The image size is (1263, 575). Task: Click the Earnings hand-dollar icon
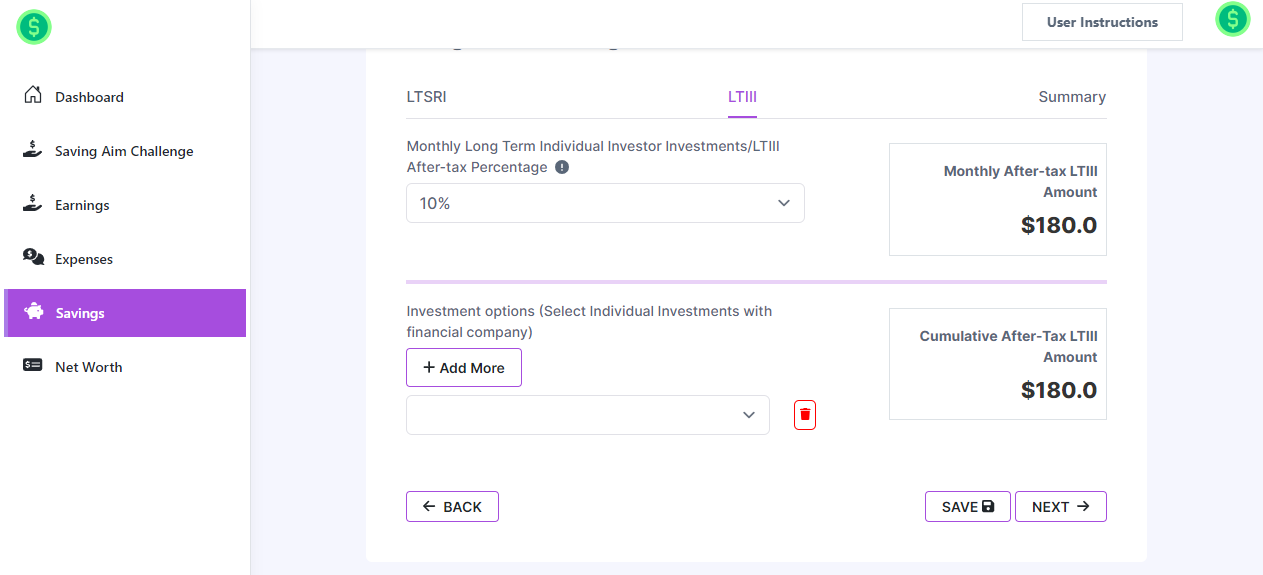[33, 204]
